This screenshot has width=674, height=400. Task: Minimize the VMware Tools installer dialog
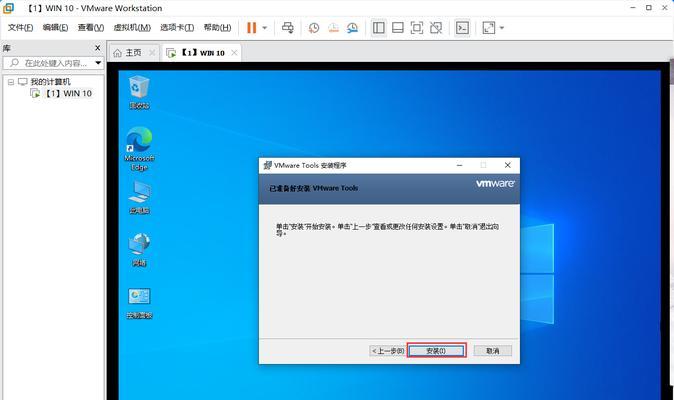pyautogui.click(x=460, y=165)
